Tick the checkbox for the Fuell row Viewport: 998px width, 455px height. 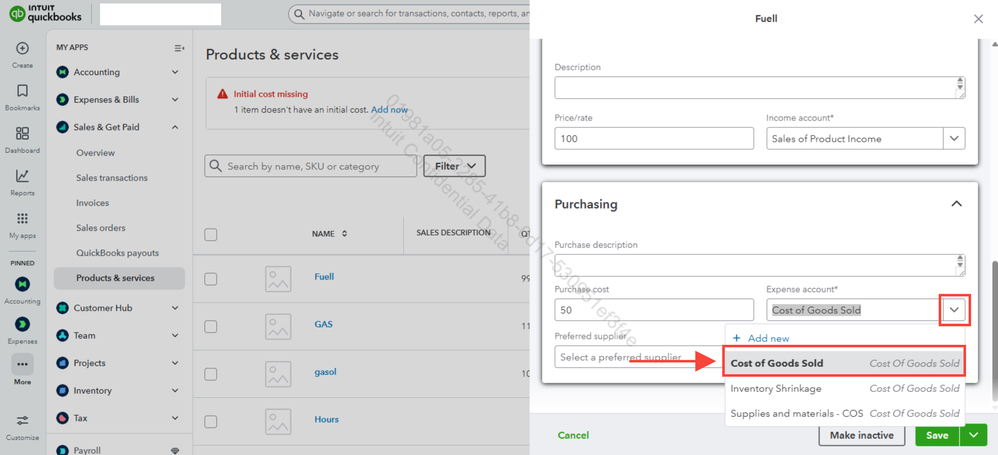[211, 279]
